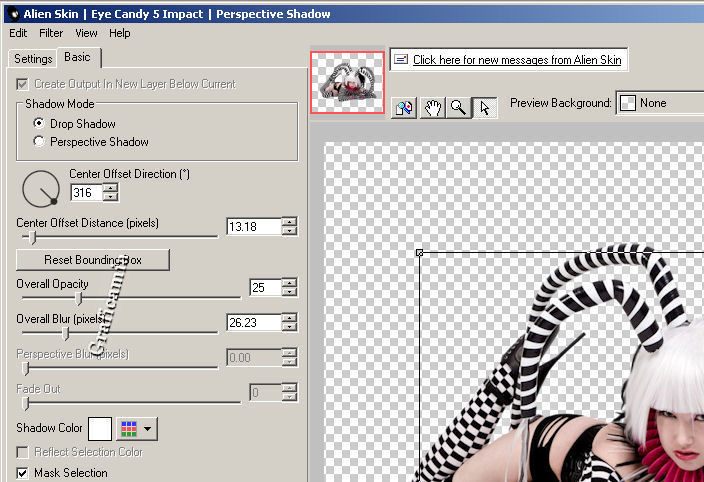
Task: Click the white Shadow Color swatch
Action: [100, 429]
